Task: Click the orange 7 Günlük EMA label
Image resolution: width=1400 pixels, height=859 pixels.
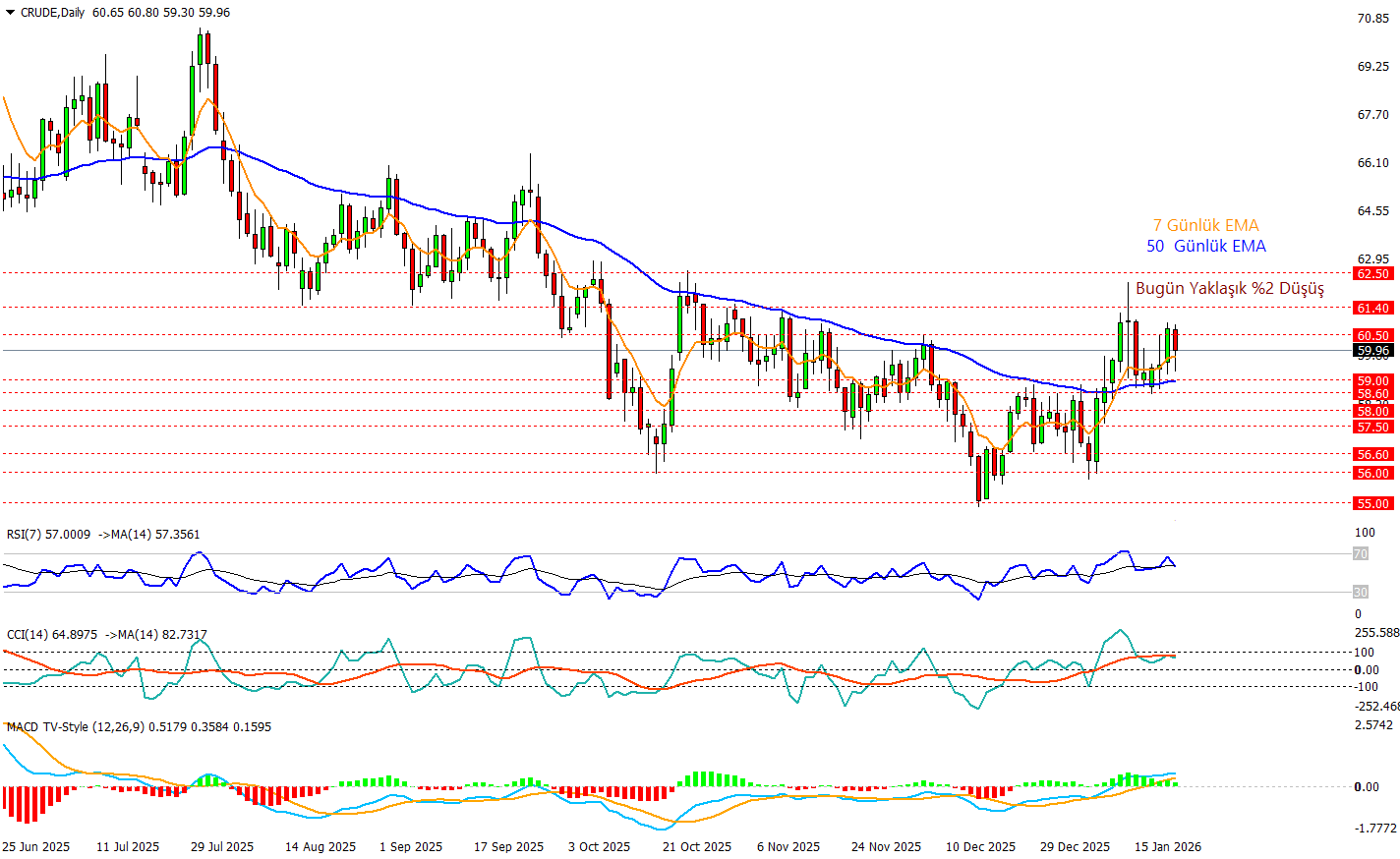Action: click(x=1205, y=225)
